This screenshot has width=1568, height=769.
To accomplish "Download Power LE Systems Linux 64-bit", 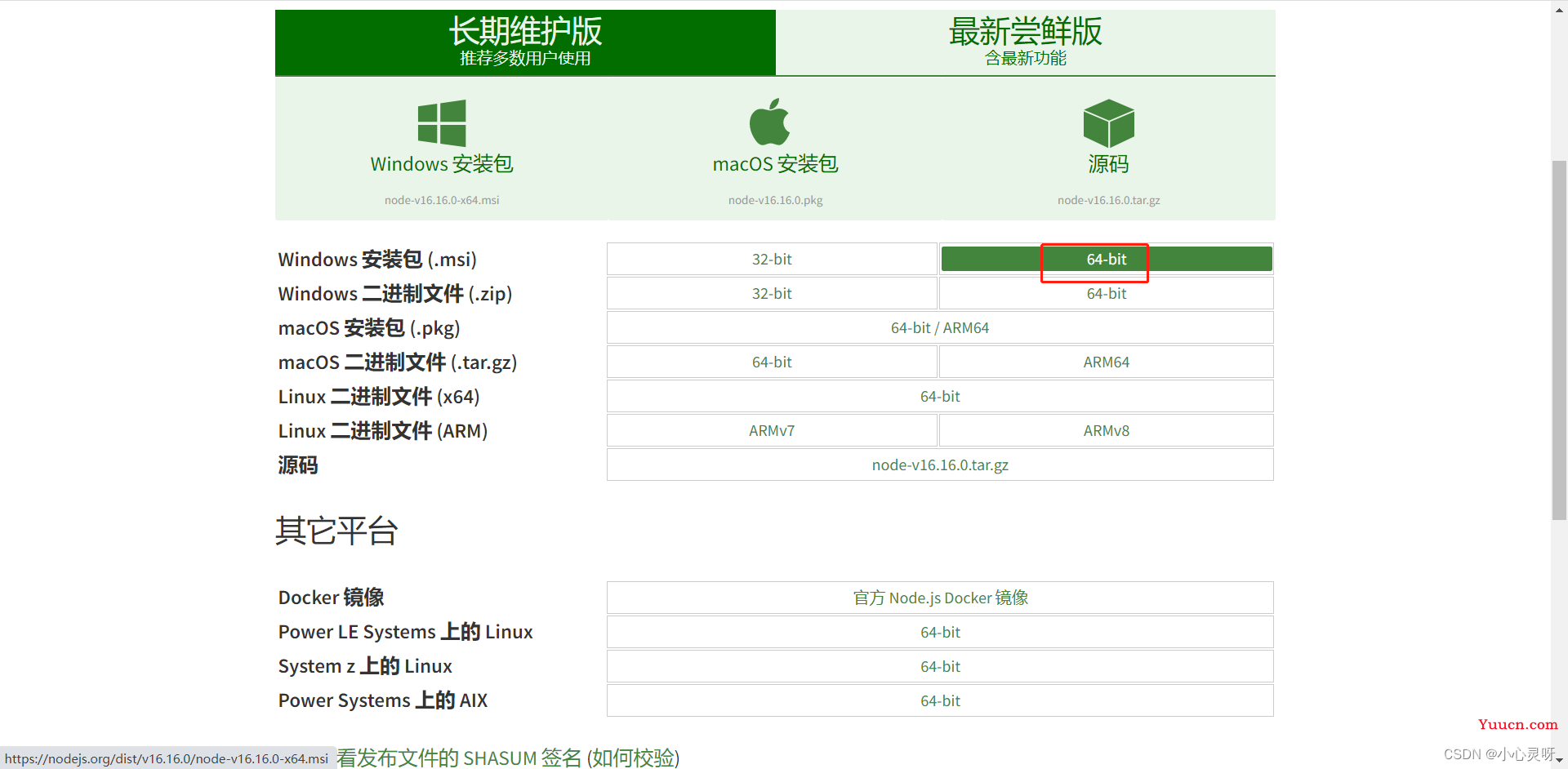I will click(940, 632).
